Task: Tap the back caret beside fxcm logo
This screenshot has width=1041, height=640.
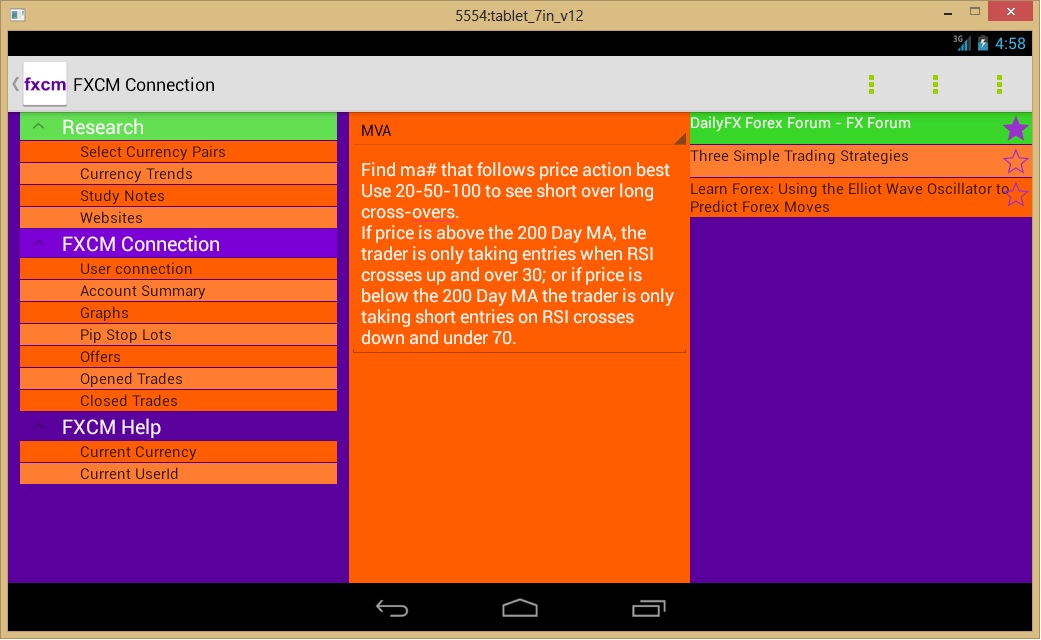Action: pyautogui.click(x=15, y=84)
